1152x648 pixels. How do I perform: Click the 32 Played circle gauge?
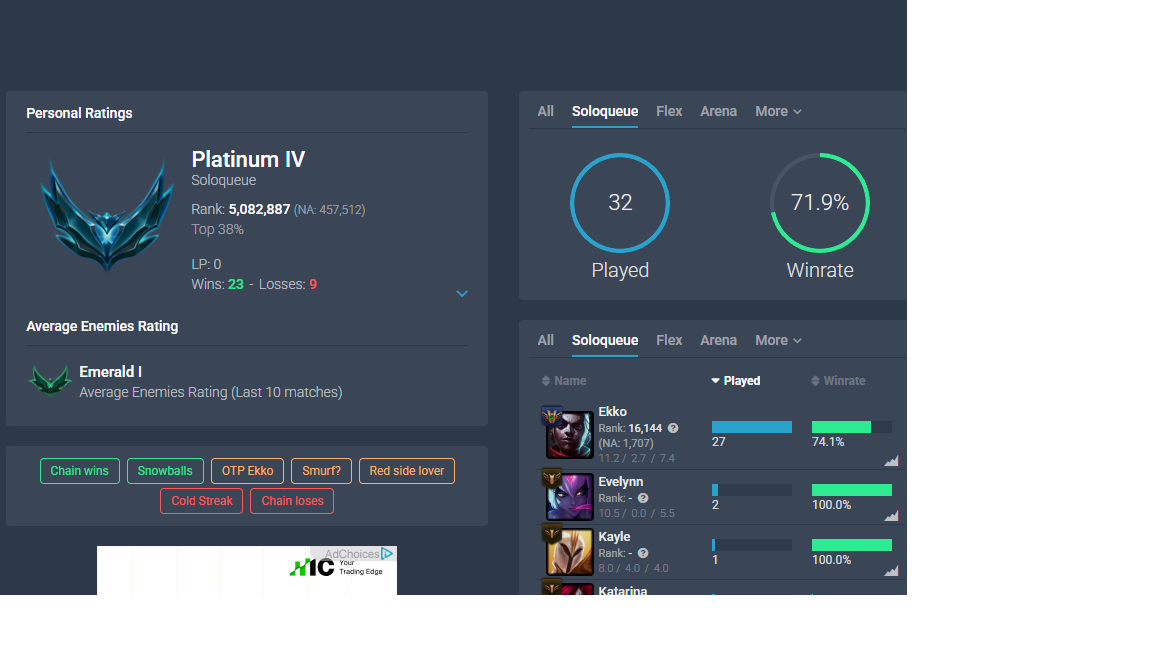pos(620,203)
